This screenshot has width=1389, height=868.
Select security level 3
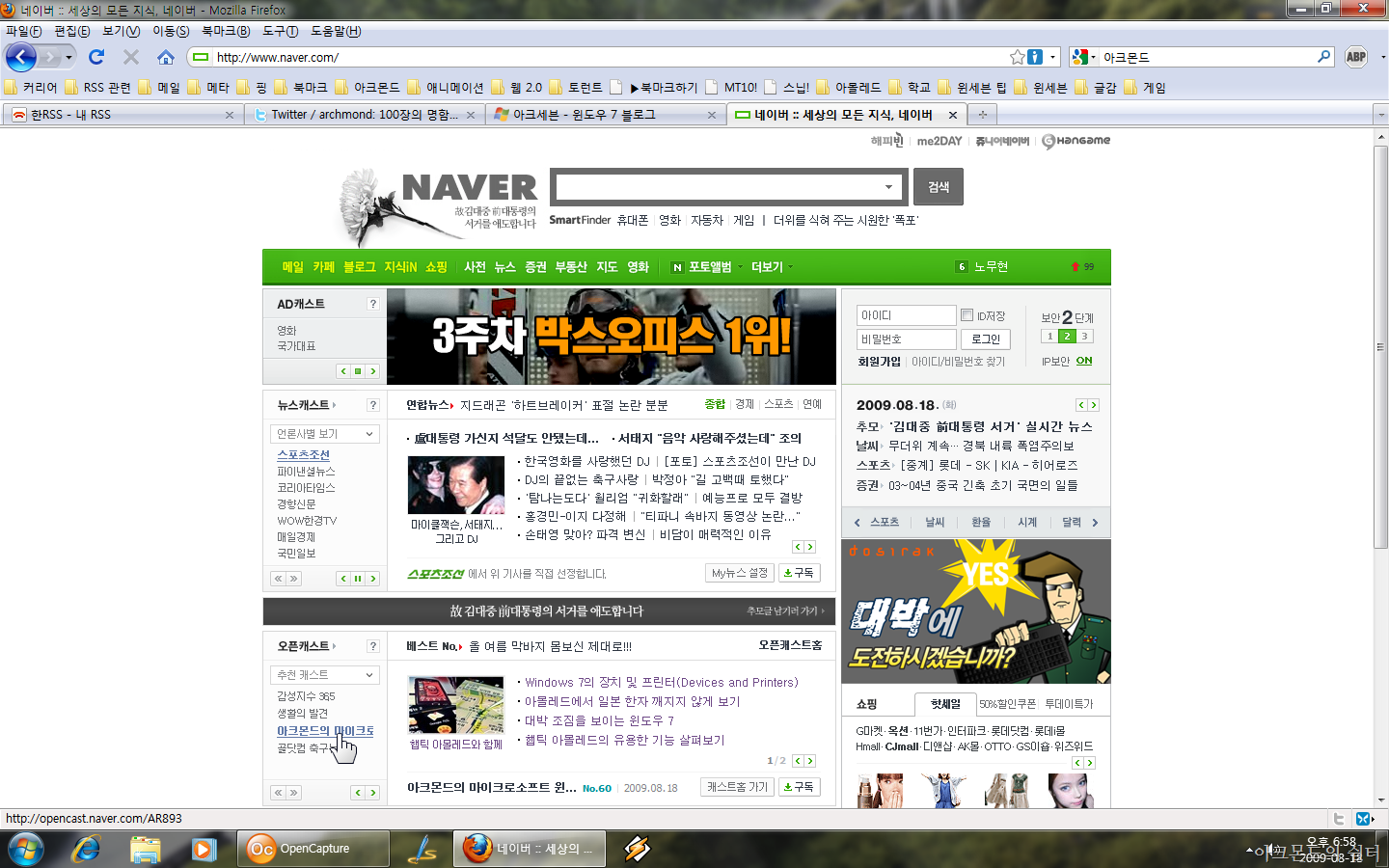click(x=1084, y=337)
